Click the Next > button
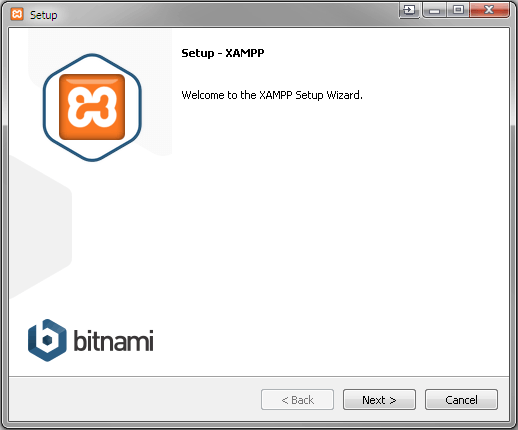 coord(379,399)
